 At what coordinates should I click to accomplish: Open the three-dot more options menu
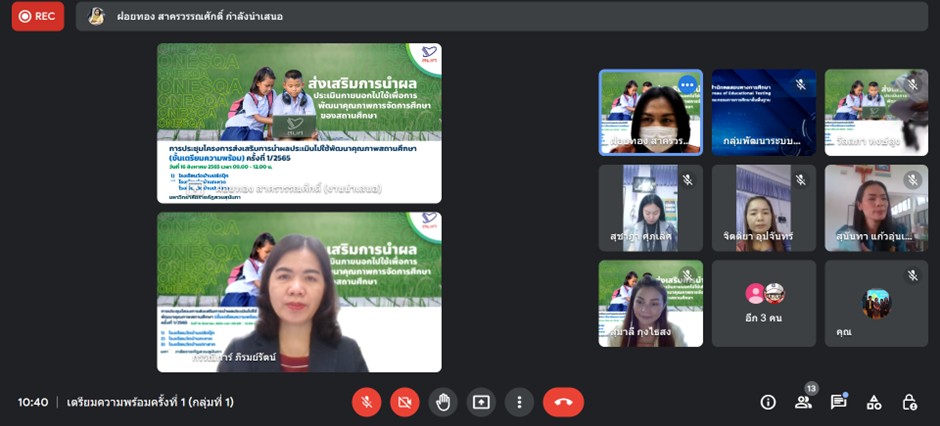[519, 402]
